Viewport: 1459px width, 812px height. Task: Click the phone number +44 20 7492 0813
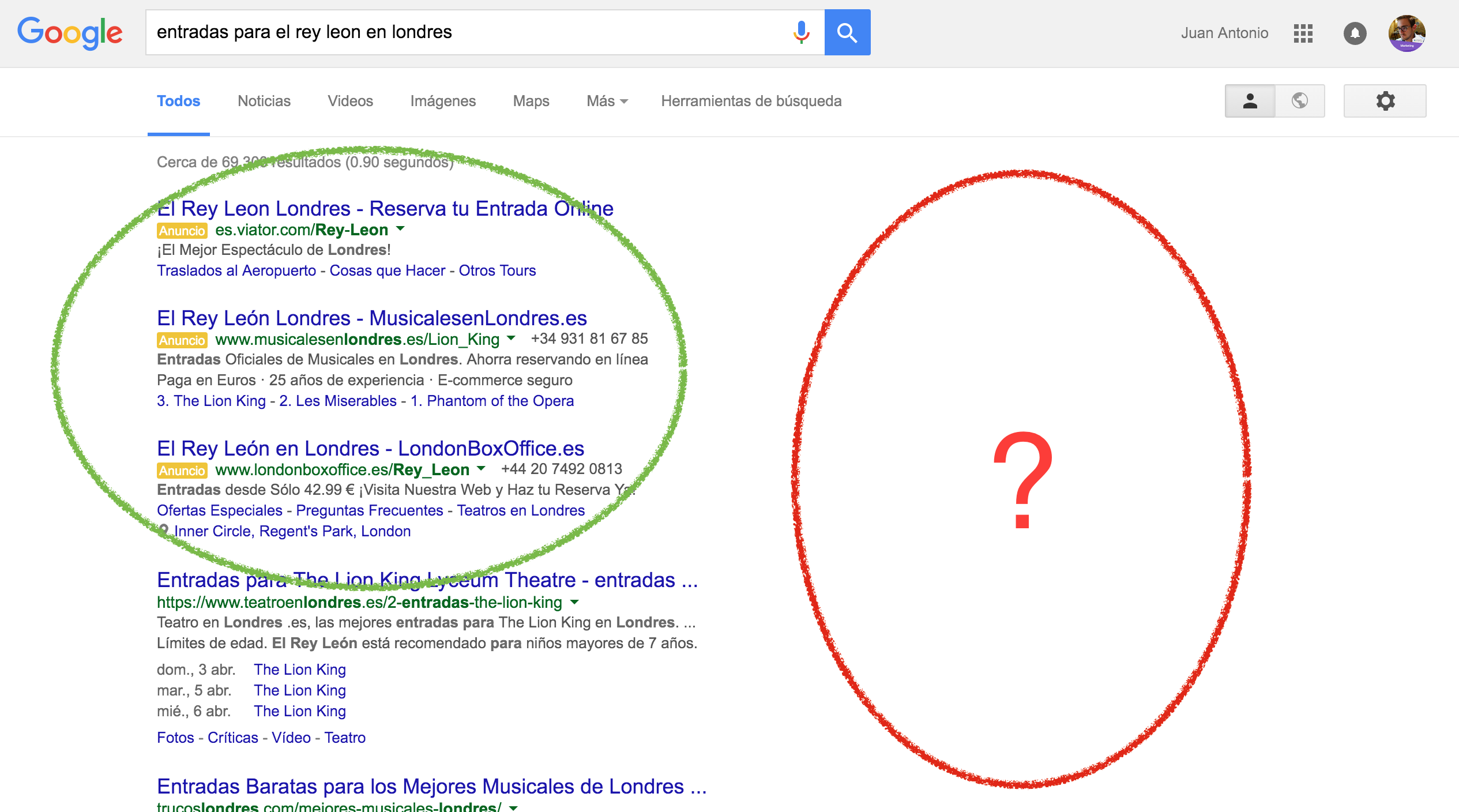(x=562, y=469)
